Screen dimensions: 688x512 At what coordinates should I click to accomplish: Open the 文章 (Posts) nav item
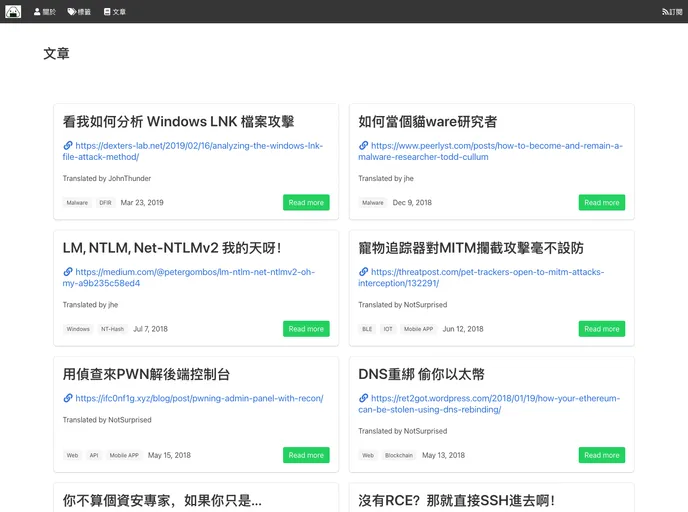click(115, 12)
